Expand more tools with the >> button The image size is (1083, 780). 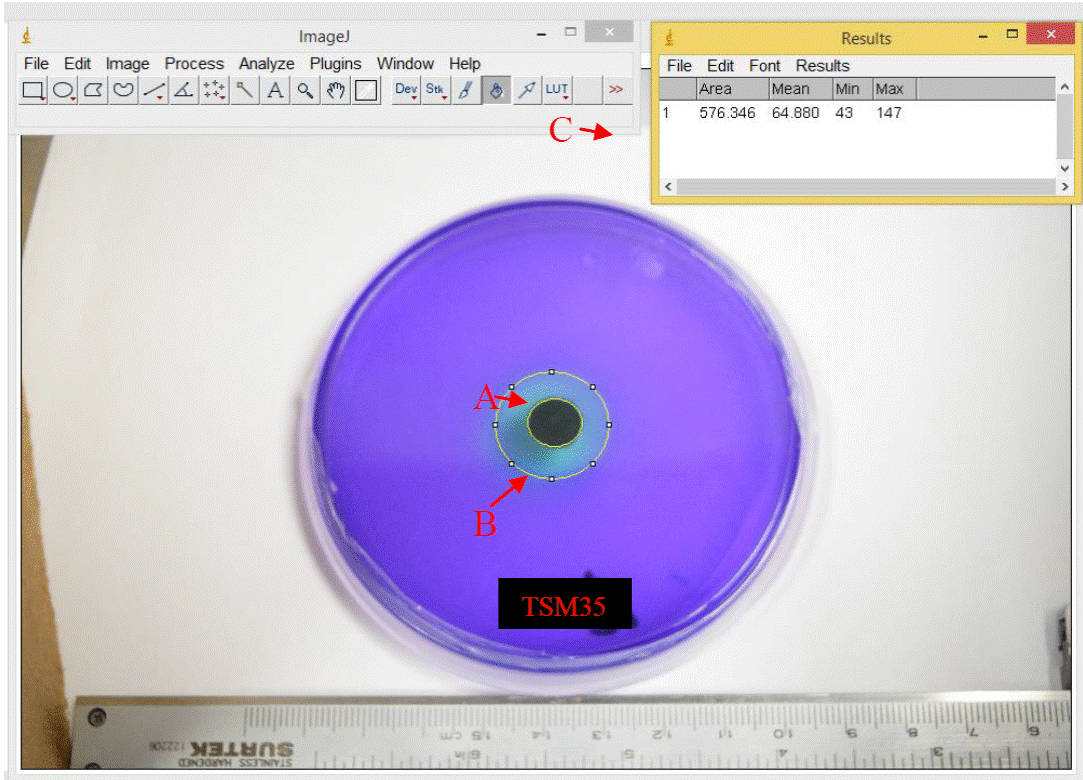[616, 90]
